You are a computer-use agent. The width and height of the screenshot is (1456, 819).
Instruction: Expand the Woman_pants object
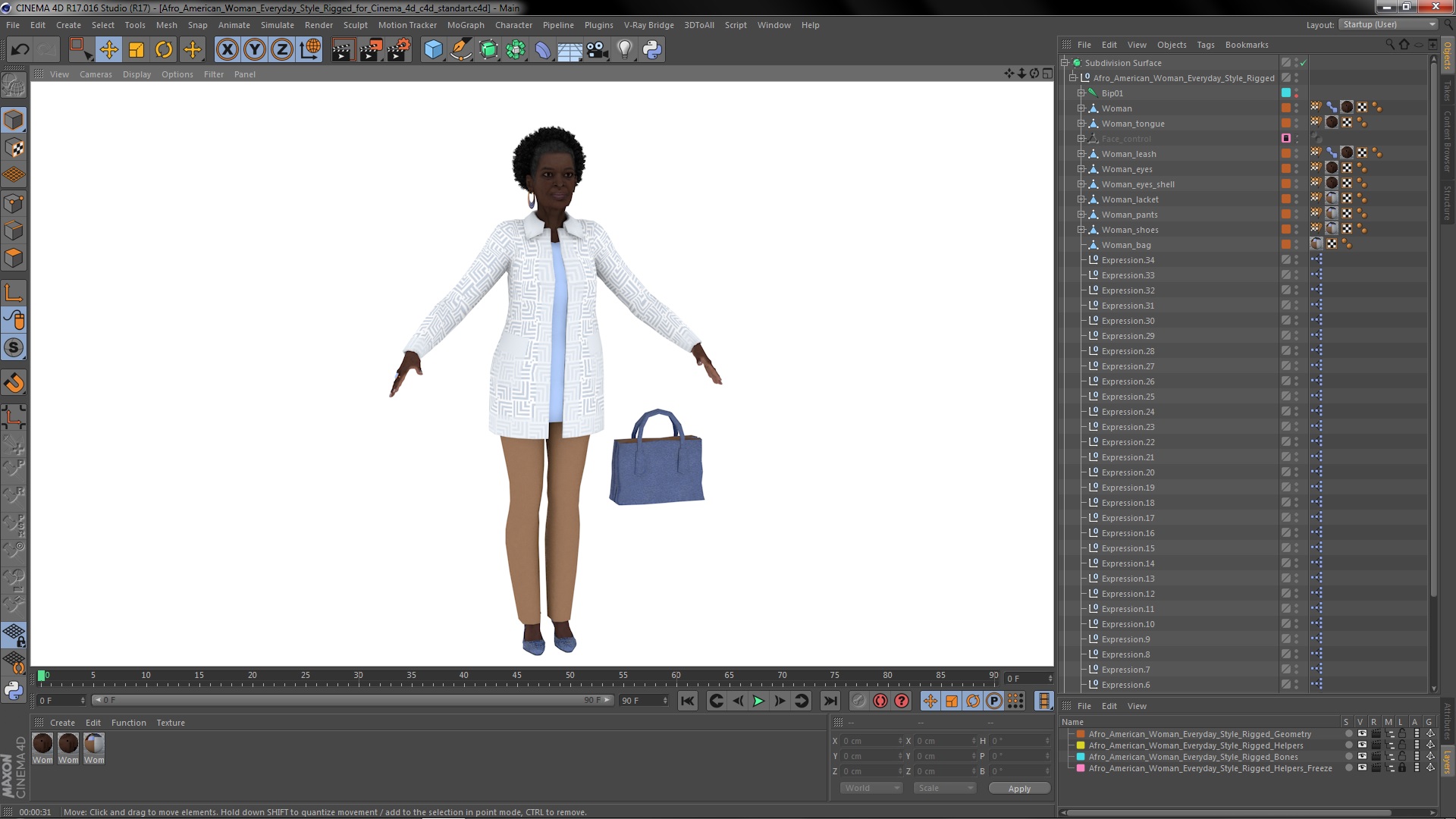1081,215
